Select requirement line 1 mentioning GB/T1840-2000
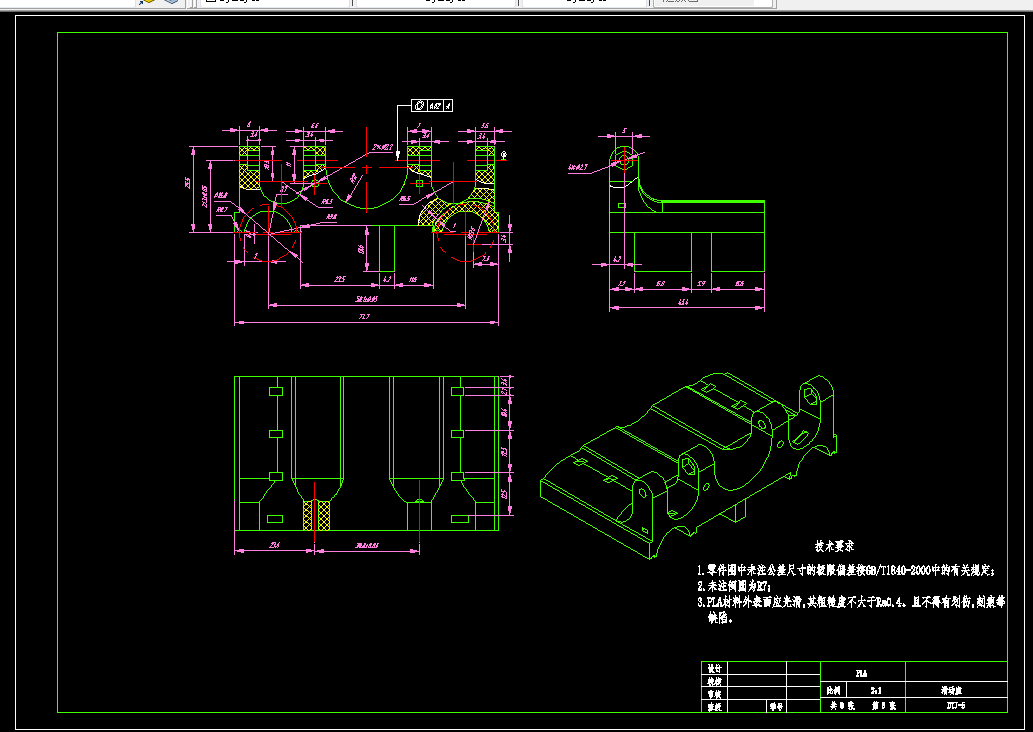Screen dimensions: 1033x732 [846, 571]
